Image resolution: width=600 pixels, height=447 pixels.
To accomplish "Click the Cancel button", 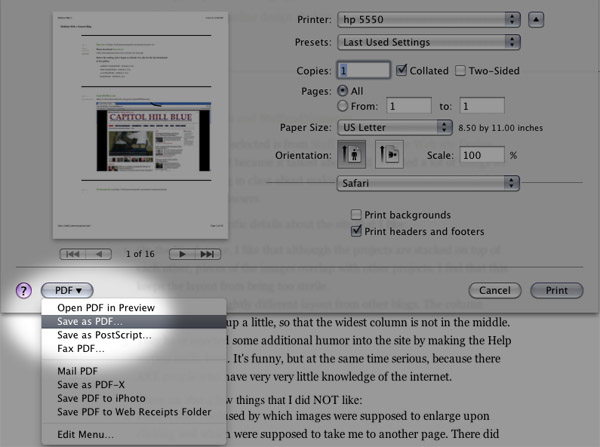I will click(495, 290).
